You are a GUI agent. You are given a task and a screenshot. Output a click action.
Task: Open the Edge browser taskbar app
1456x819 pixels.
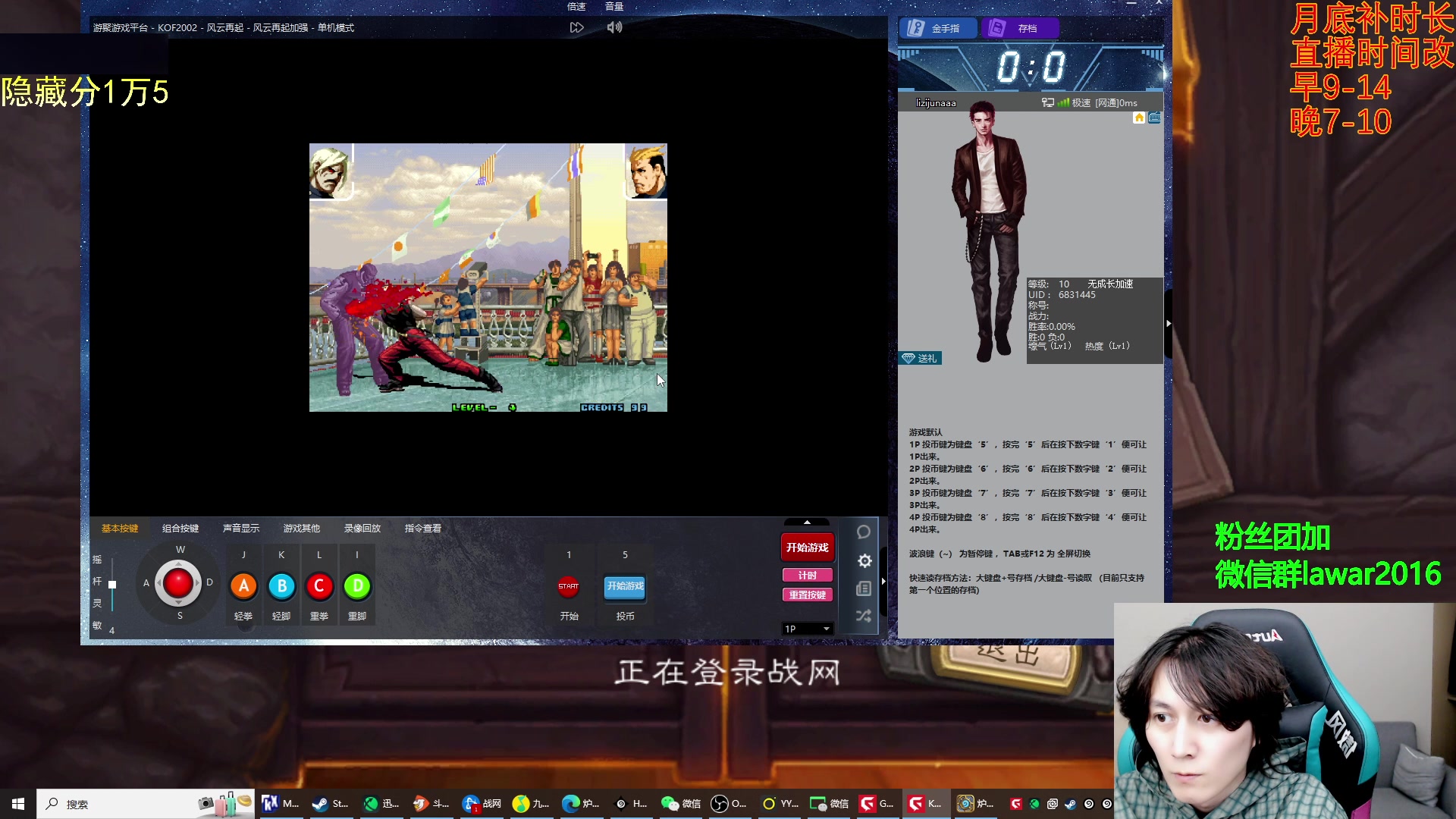580,804
